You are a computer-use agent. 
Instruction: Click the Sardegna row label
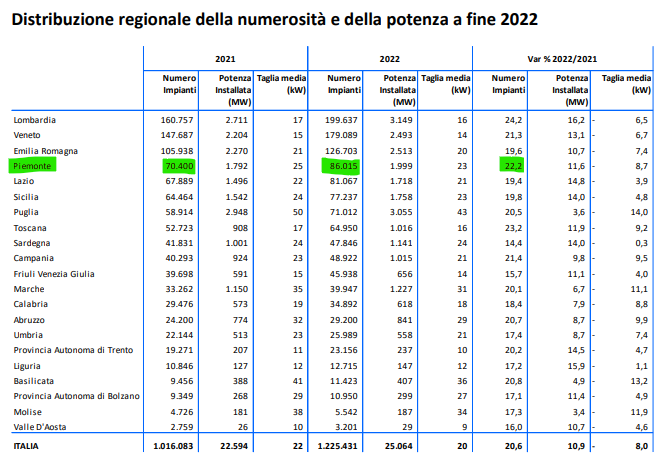coord(32,243)
